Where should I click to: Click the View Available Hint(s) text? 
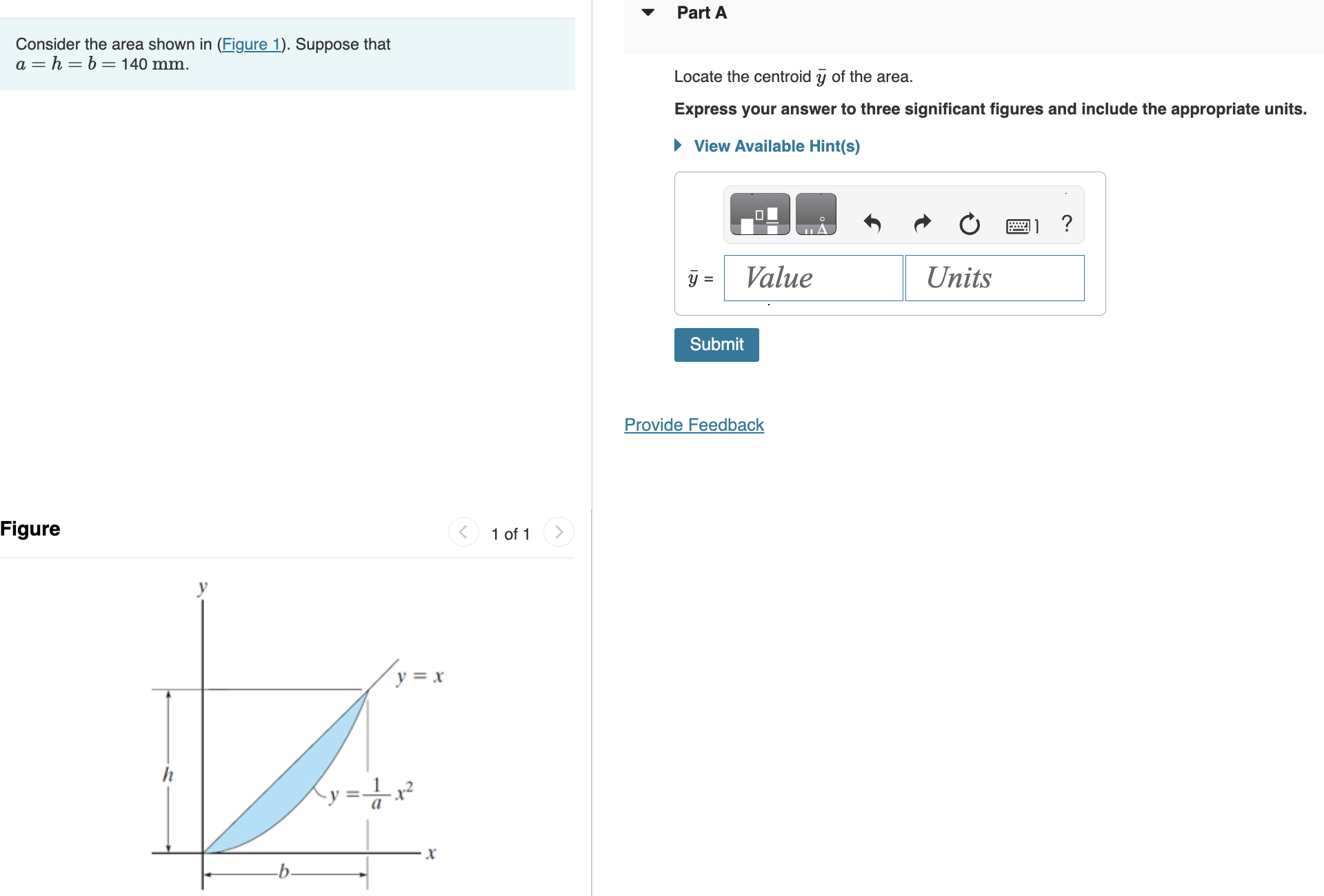(x=776, y=145)
